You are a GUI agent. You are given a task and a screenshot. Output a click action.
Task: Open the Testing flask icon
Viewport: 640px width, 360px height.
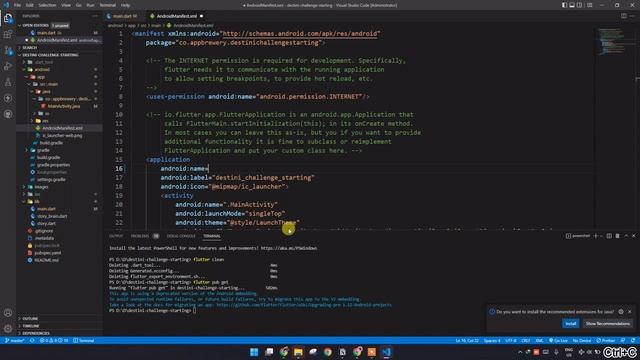8,82
